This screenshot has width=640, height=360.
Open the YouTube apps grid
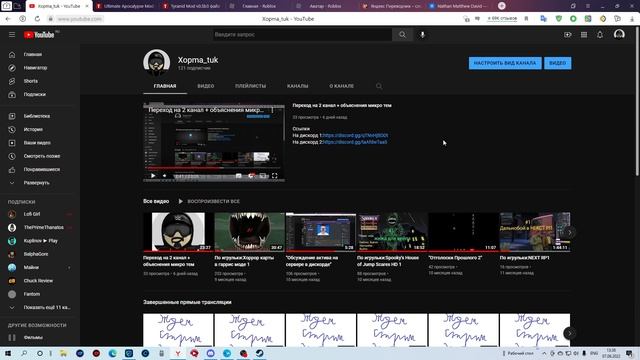[584, 35]
